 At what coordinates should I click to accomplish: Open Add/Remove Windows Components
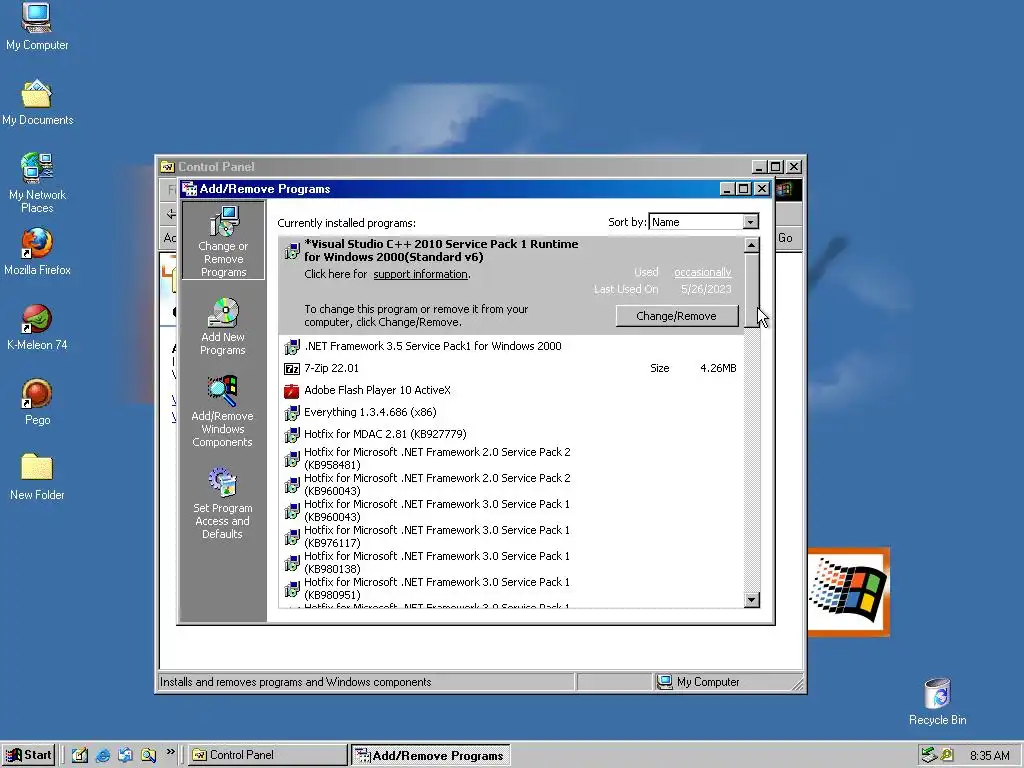[222, 411]
